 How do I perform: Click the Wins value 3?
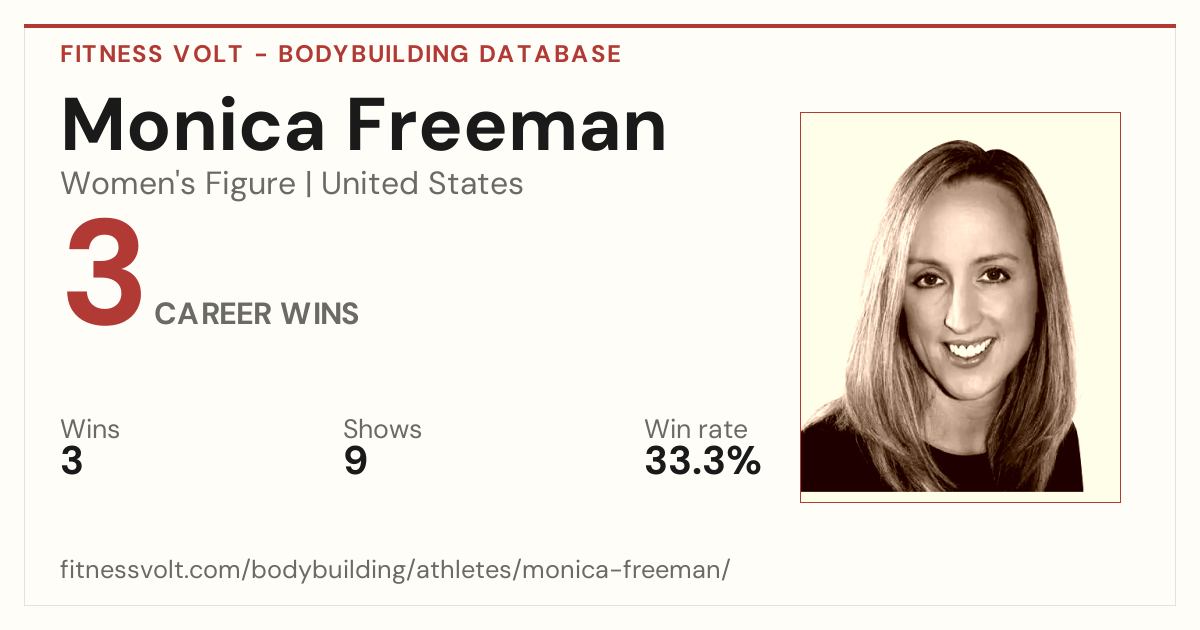click(72, 461)
